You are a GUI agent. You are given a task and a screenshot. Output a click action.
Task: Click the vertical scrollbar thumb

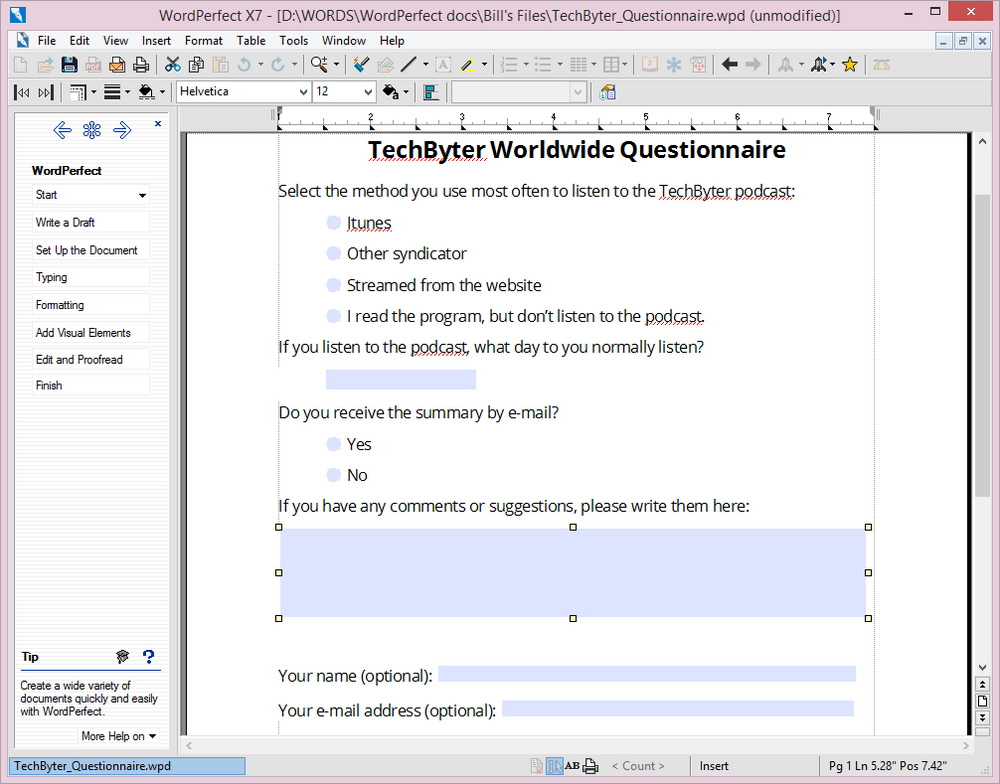tap(982, 345)
